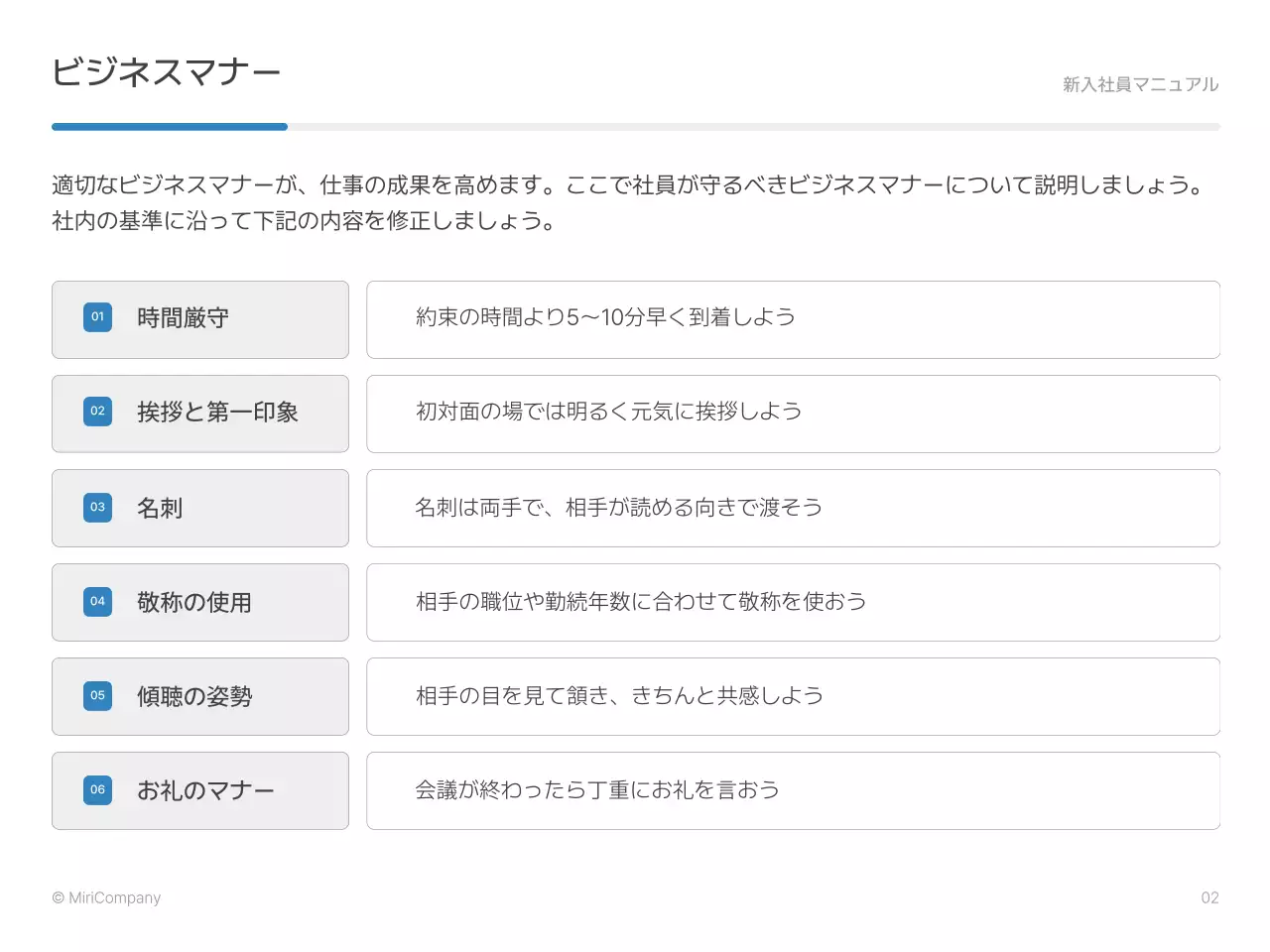
Task: Click the 新入社員マニュアル header label
Action: point(1140,85)
